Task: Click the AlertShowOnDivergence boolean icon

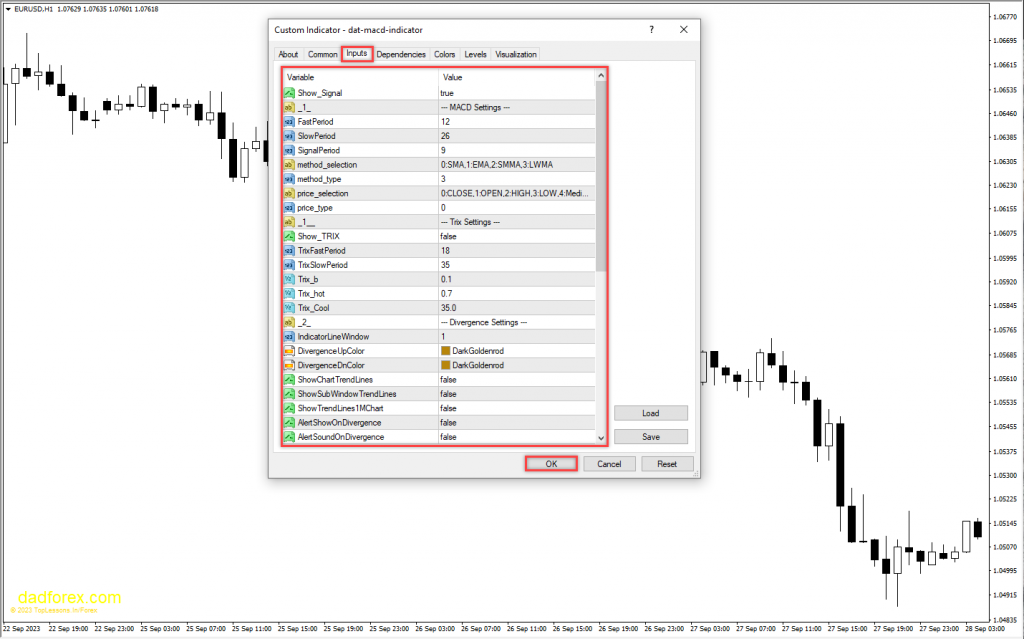Action: (289, 423)
